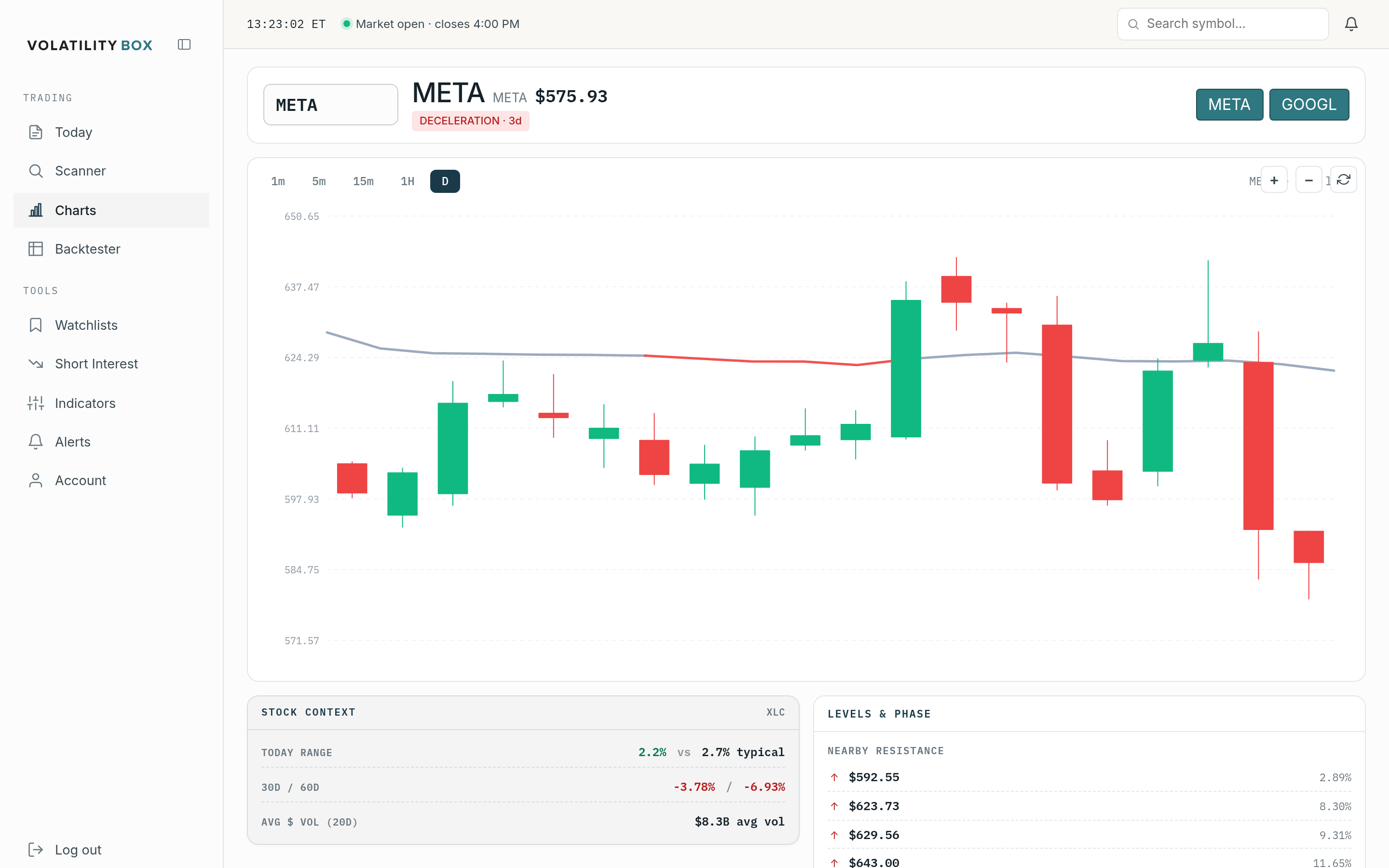Click the -6.93% 60D return value
Viewport: 1389px width, 868px height.
[764, 787]
